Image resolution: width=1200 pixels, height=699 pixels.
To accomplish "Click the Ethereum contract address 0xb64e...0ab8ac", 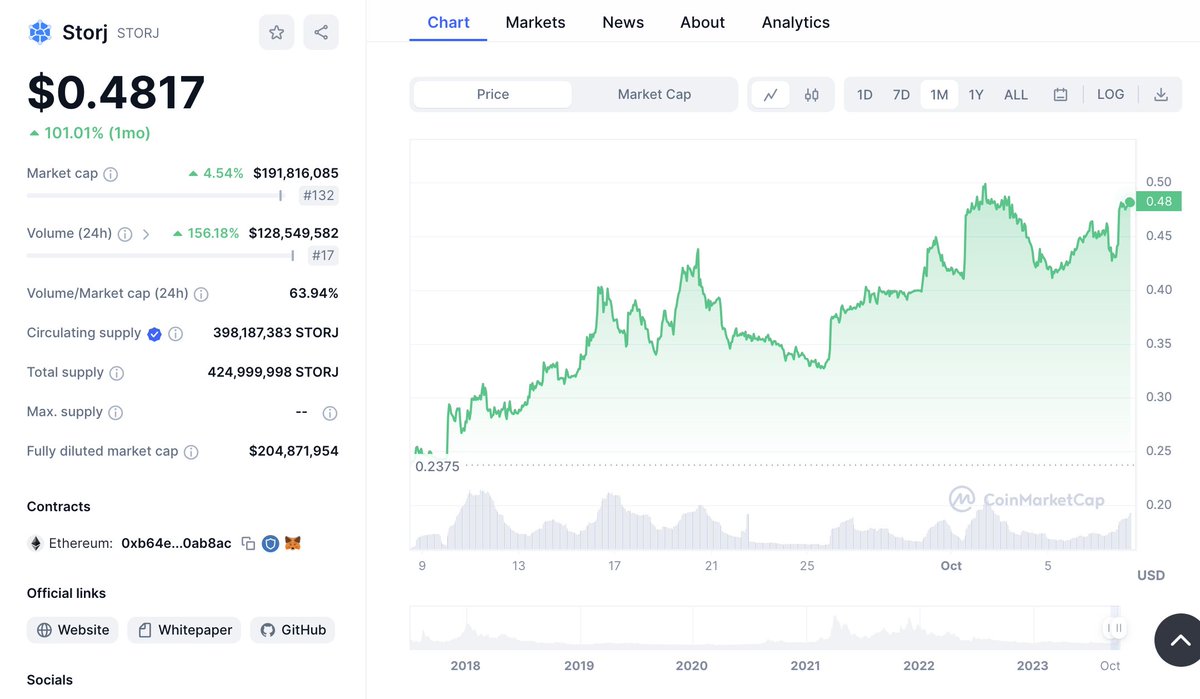I will click(176, 544).
